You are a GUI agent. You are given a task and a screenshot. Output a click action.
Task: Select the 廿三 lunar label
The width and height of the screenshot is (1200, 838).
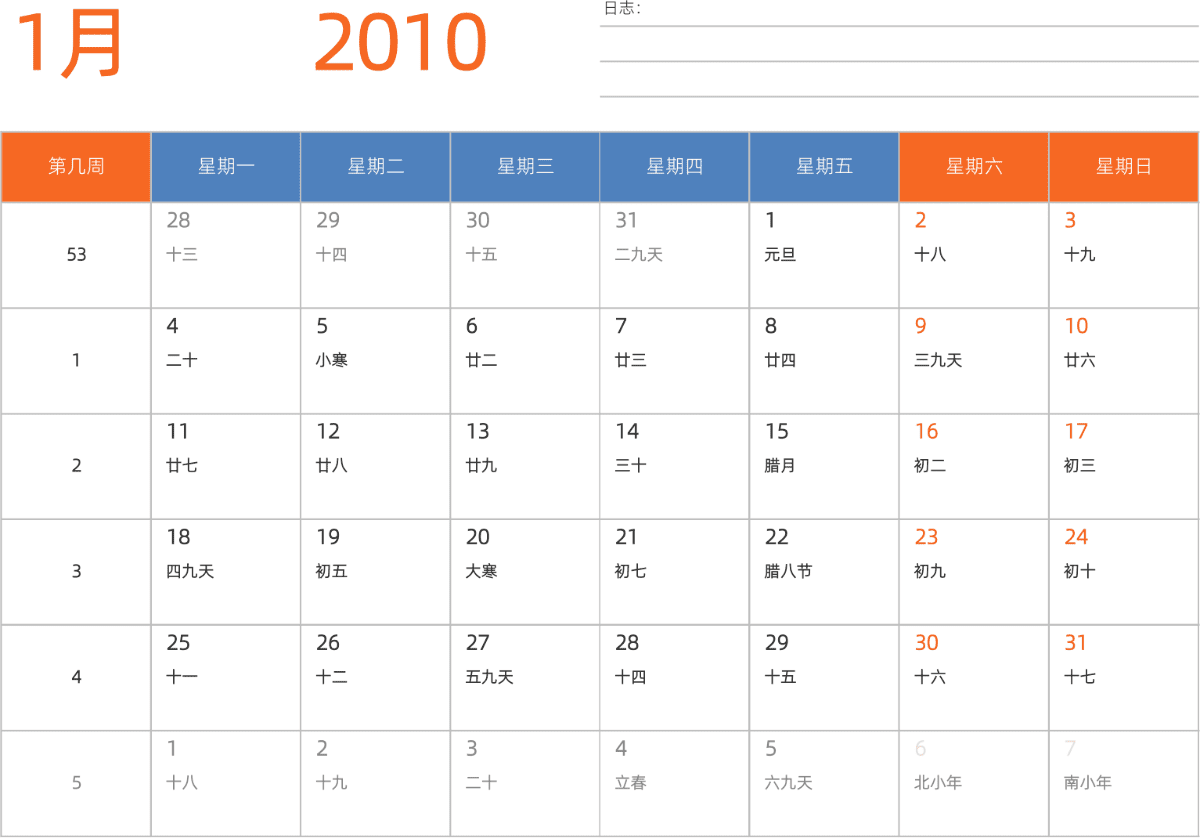point(631,360)
